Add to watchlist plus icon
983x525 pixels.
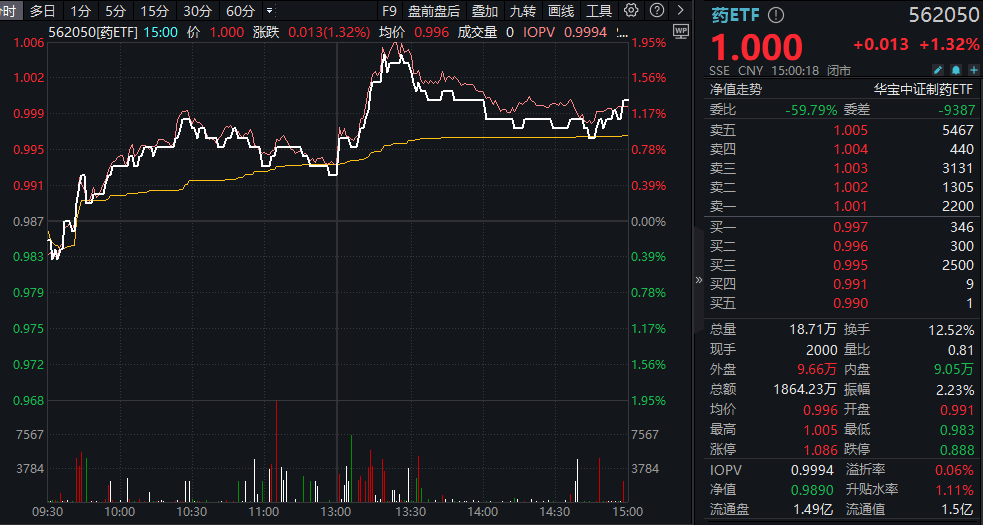click(x=972, y=70)
